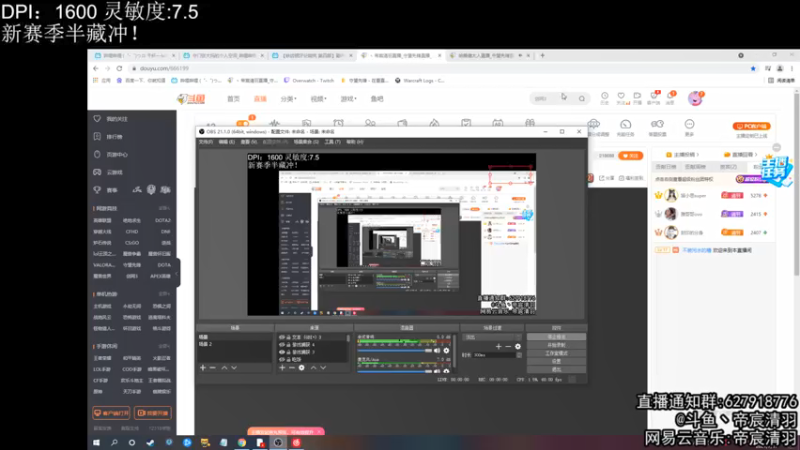Viewport: 800px width, 450px height.
Task: Go back in Chrome browser
Action: (96, 68)
